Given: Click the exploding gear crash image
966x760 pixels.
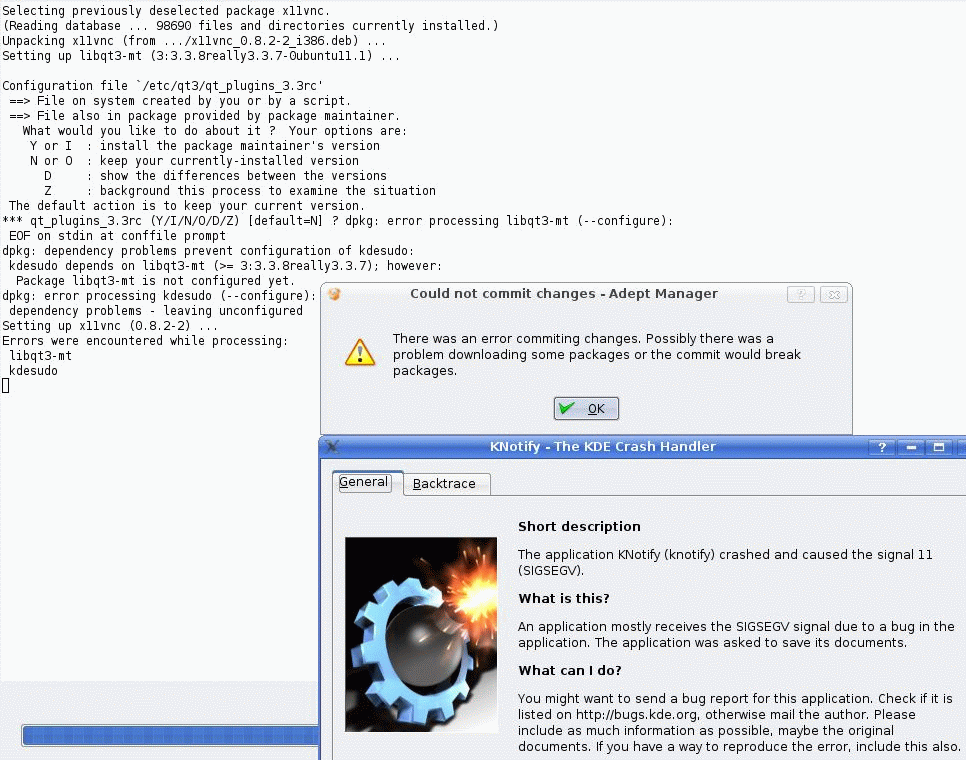Looking at the screenshot, I should (420, 634).
